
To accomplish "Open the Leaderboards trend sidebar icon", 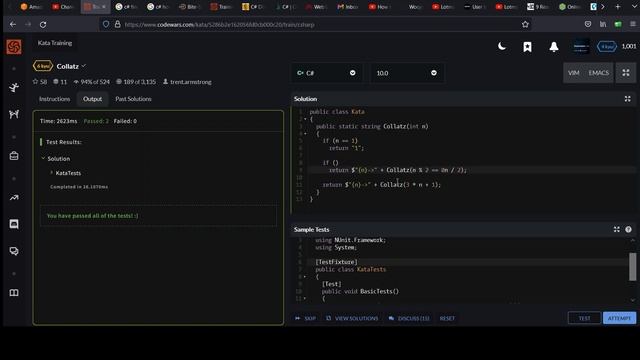I will [x=14, y=198].
